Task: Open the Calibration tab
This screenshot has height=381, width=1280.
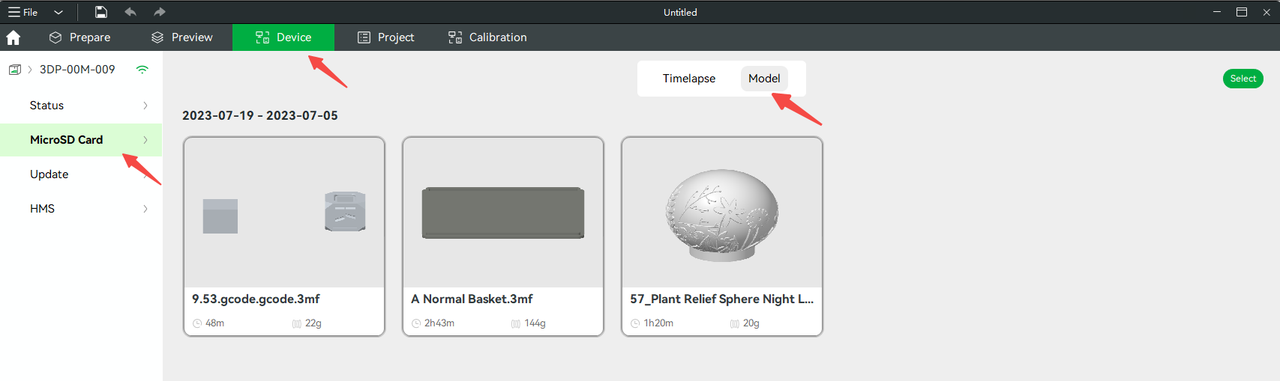Action: [488, 38]
